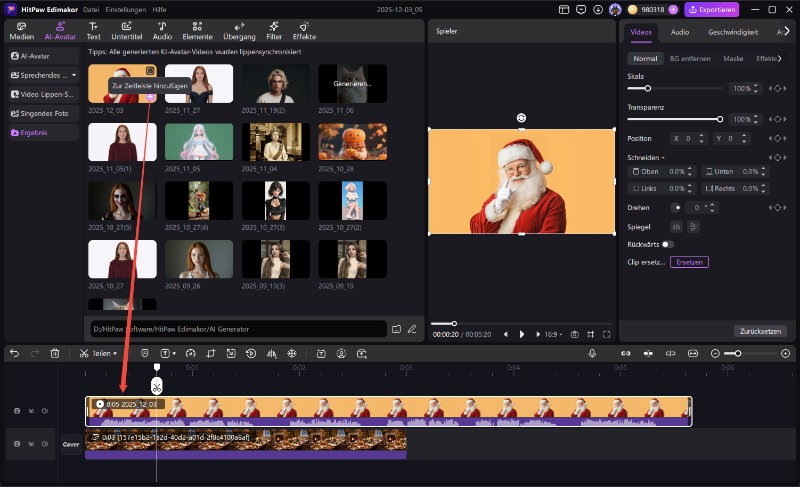Image resolution: width=800 pixels, height=487 pixels.
Task: Click the Cover button on timeline
Action: click(x=71, y=444)
